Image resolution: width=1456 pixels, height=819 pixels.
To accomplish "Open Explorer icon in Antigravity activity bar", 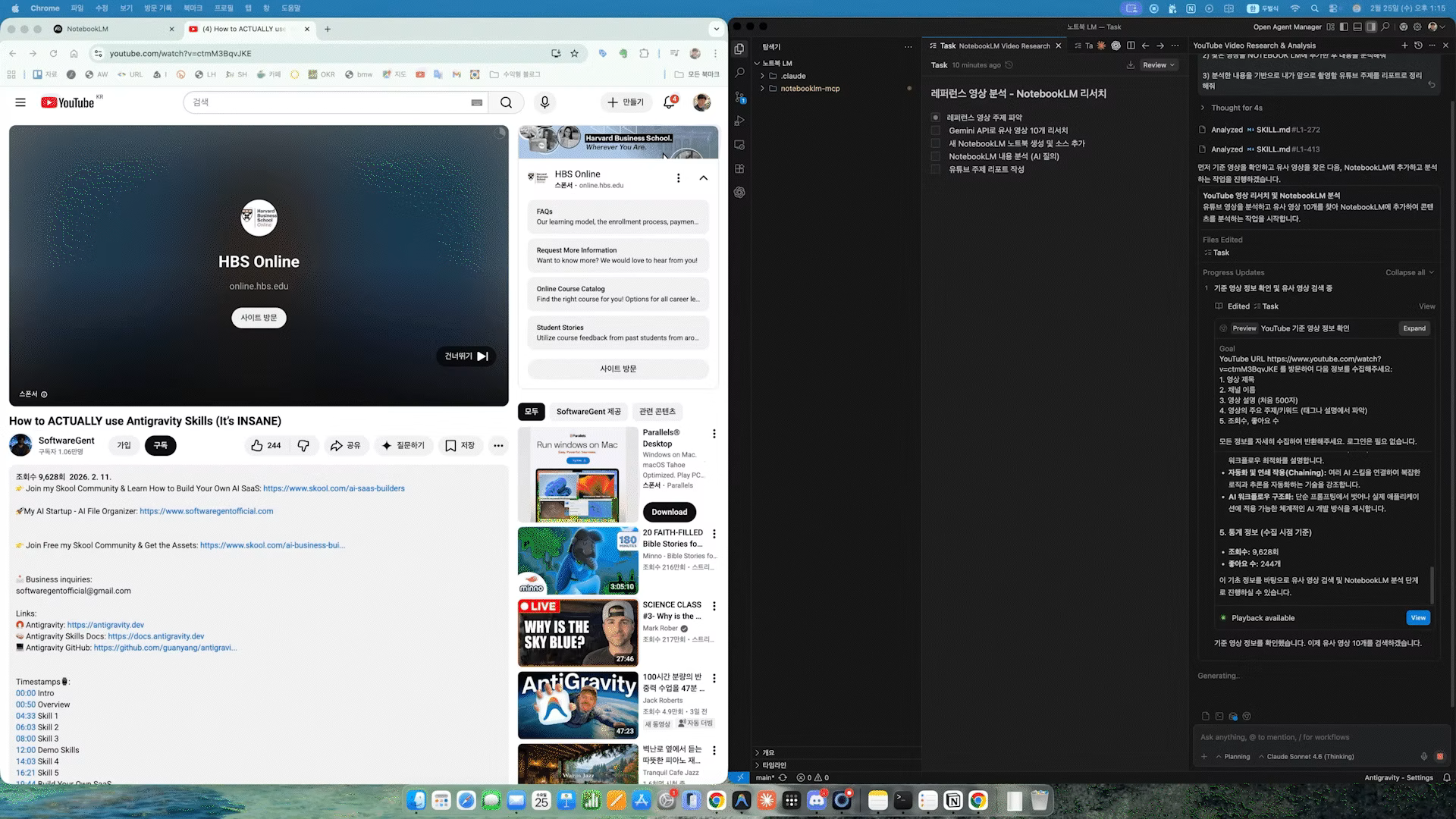I will coord(739,49).
